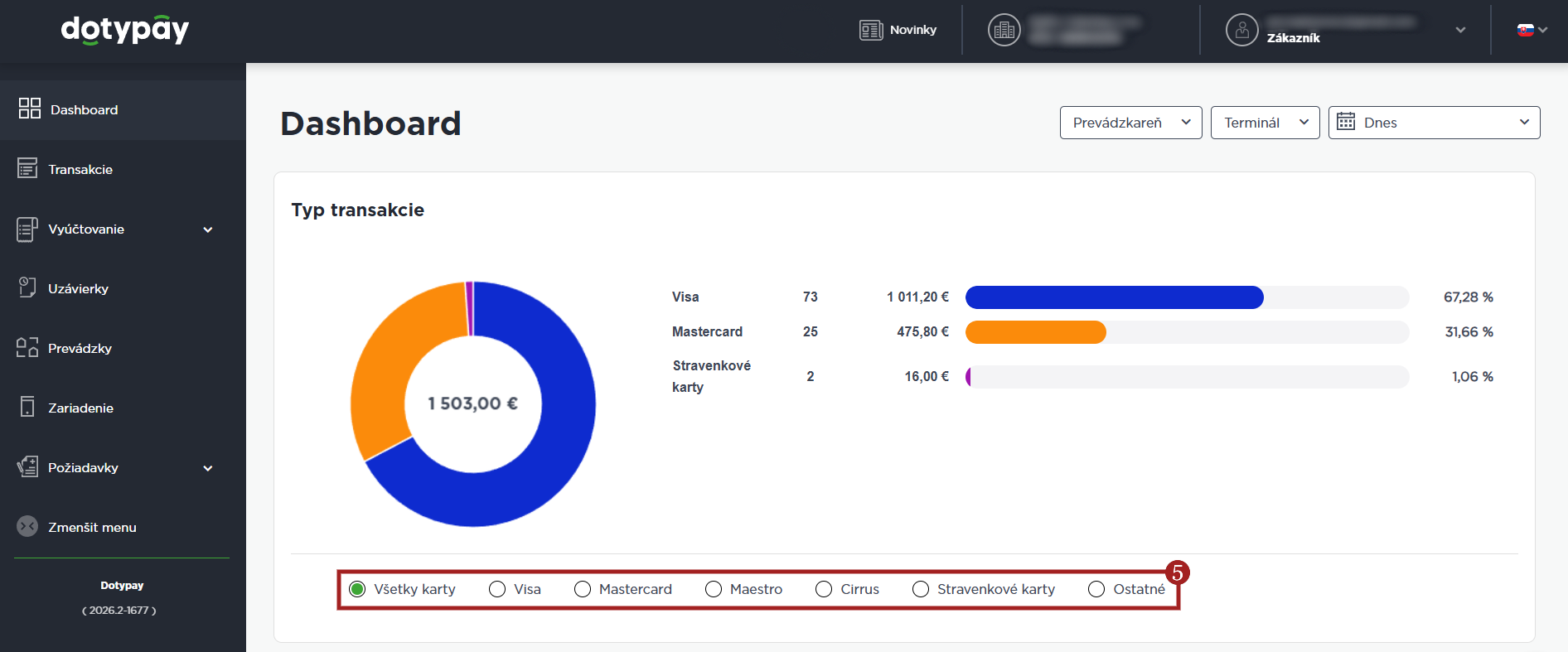Click the Prevádzky sidebar icon
Viewport: 1568px width, 652px height.
click(x=27, y=347)
